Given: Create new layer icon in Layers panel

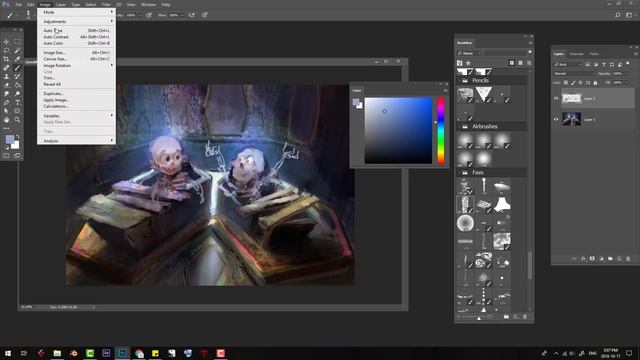Looking at the screenshot, I should 619,258.
